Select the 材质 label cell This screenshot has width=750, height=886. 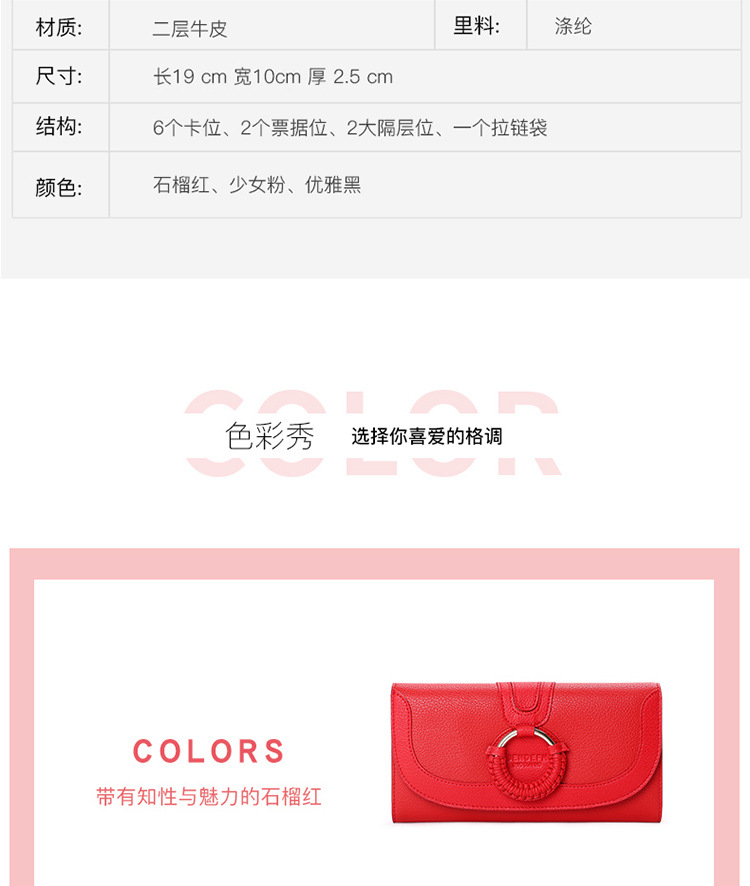click(60, 26)
